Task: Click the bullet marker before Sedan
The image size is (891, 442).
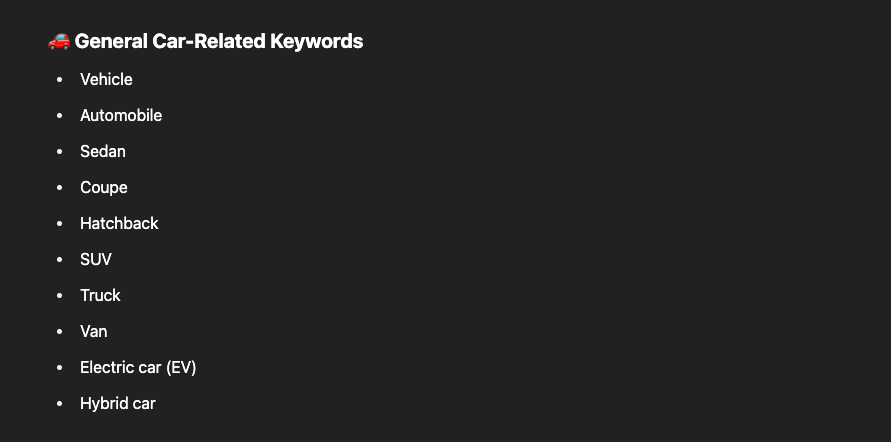Action: (60, 152)
